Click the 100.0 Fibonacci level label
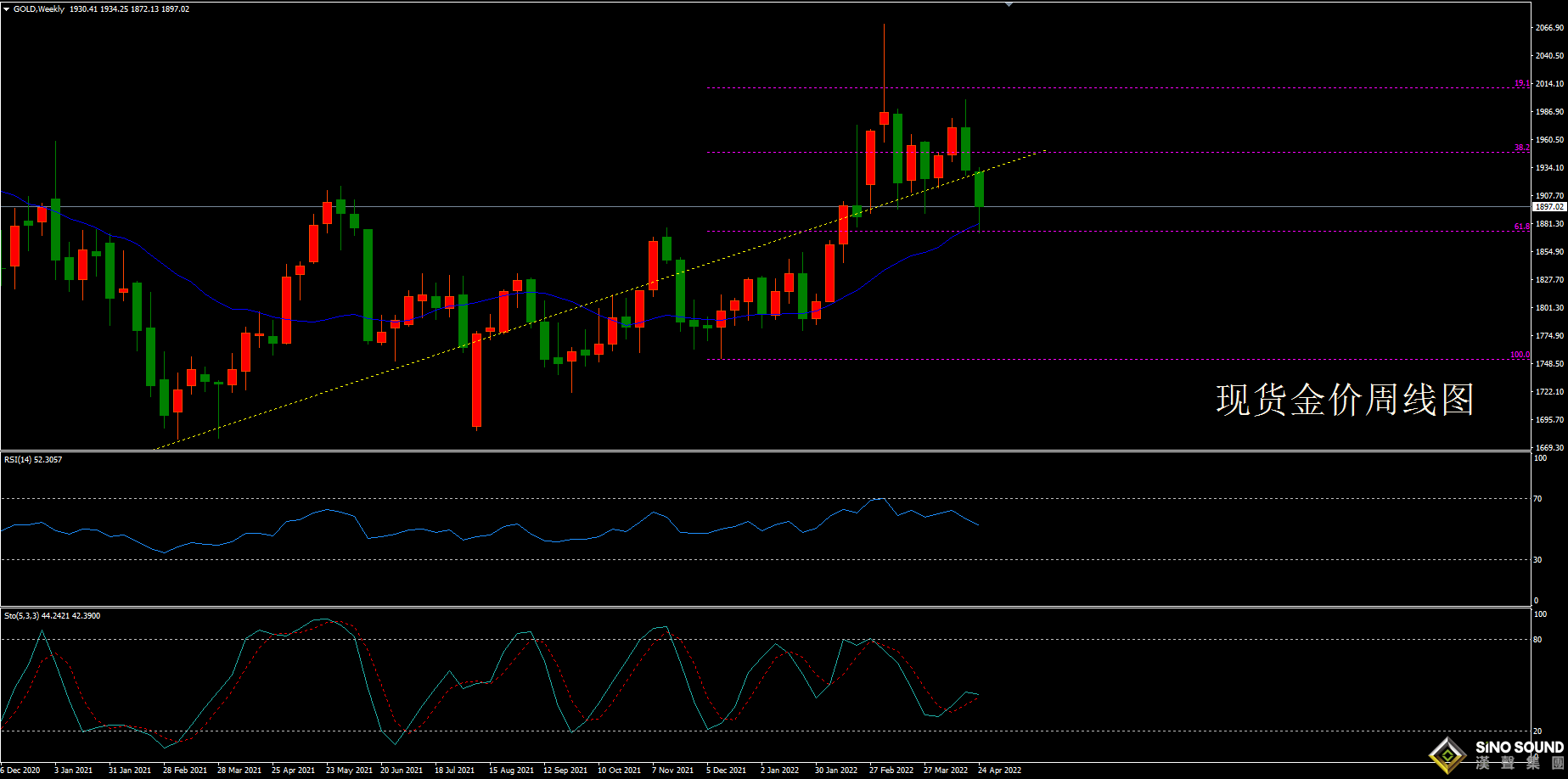 (x=1520, y=355)
